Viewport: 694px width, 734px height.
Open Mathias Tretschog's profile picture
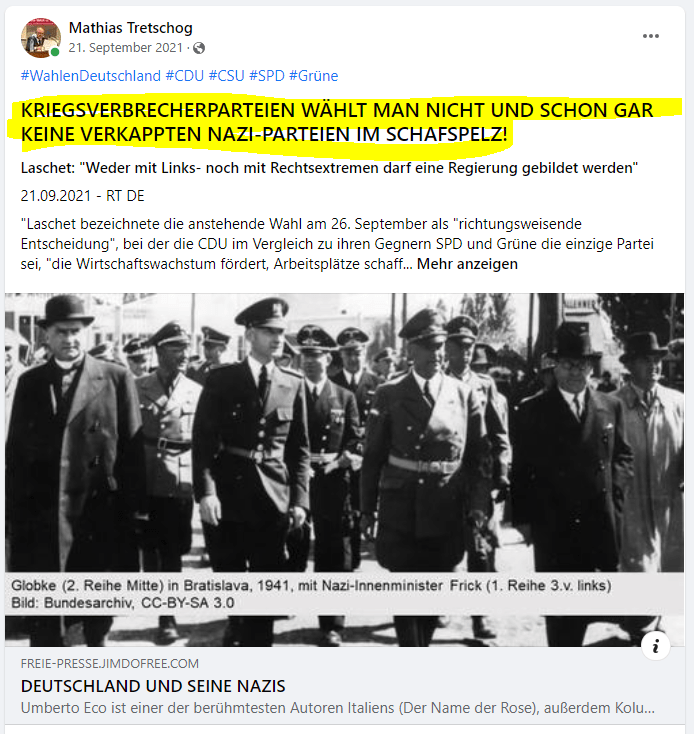pyautogui.click(x=41, y=38)
